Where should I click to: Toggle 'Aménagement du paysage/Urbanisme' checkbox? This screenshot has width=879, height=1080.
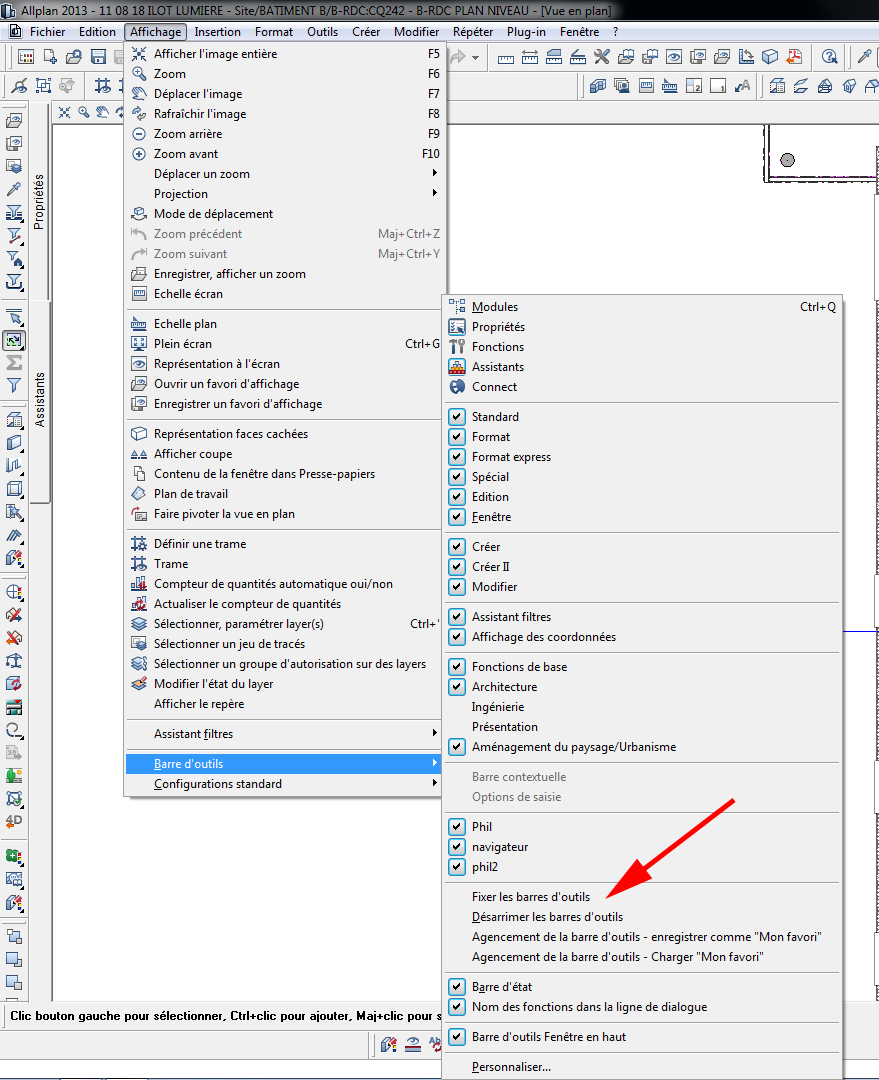457,747
